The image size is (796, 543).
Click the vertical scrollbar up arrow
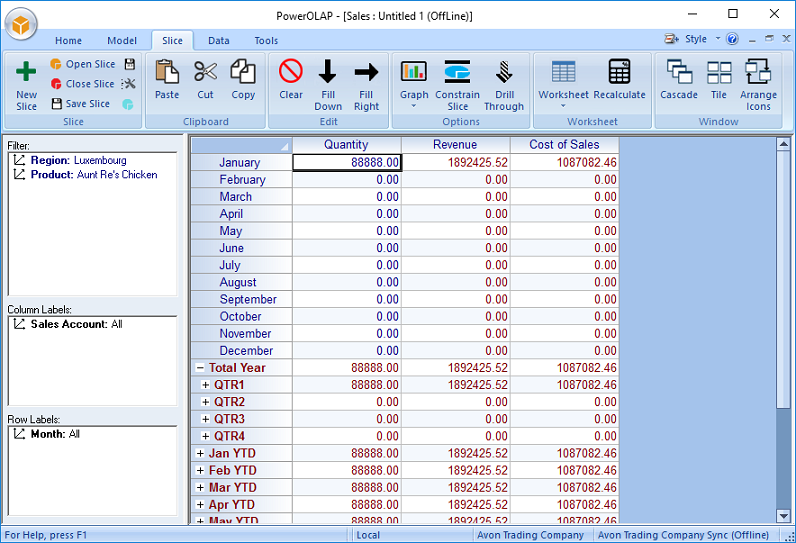[x=783, y=144]
